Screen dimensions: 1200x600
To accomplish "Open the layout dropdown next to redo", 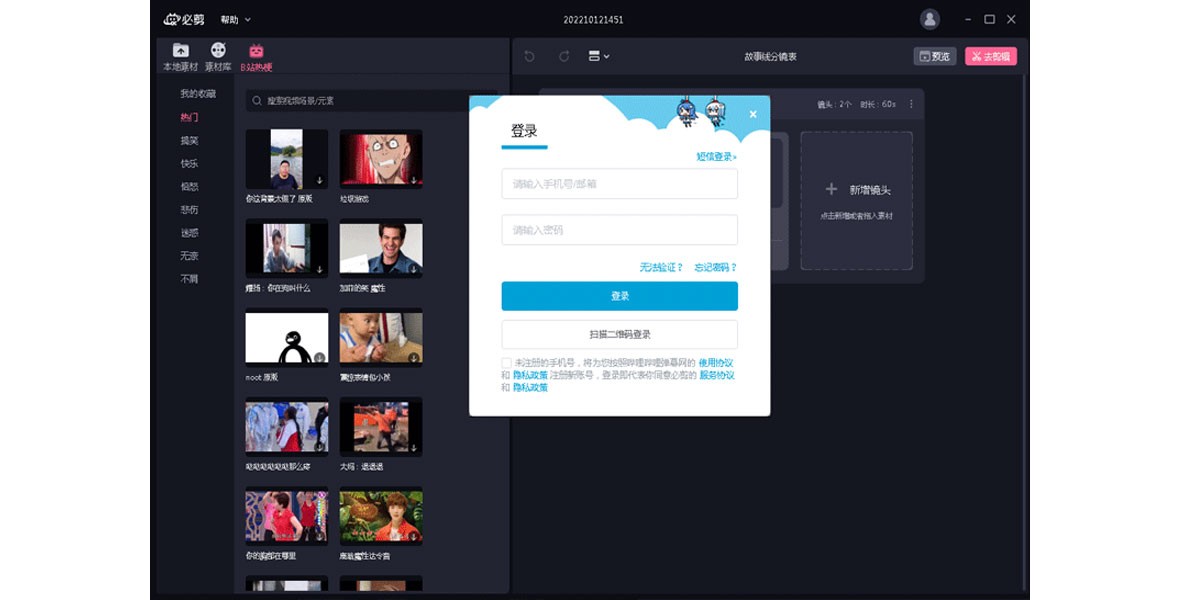I will [x=599, y=56].
